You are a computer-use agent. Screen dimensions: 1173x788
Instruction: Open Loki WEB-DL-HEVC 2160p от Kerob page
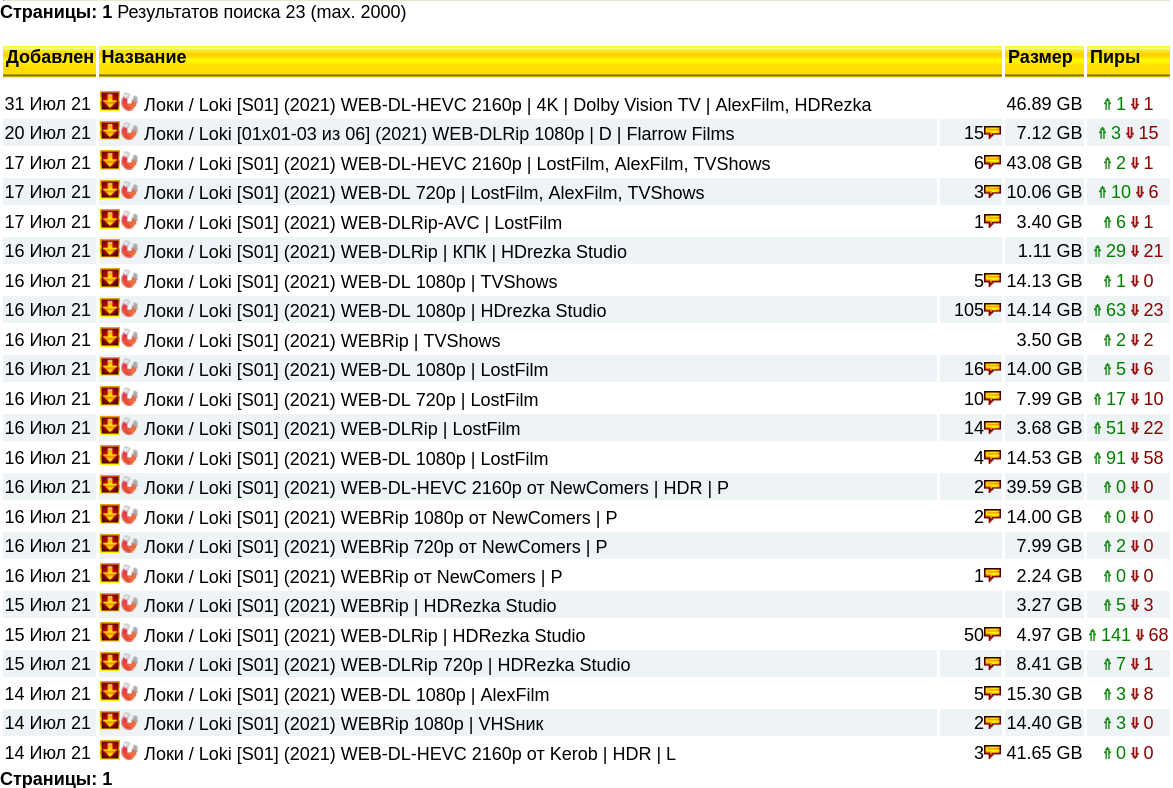(x=409, y=754)
